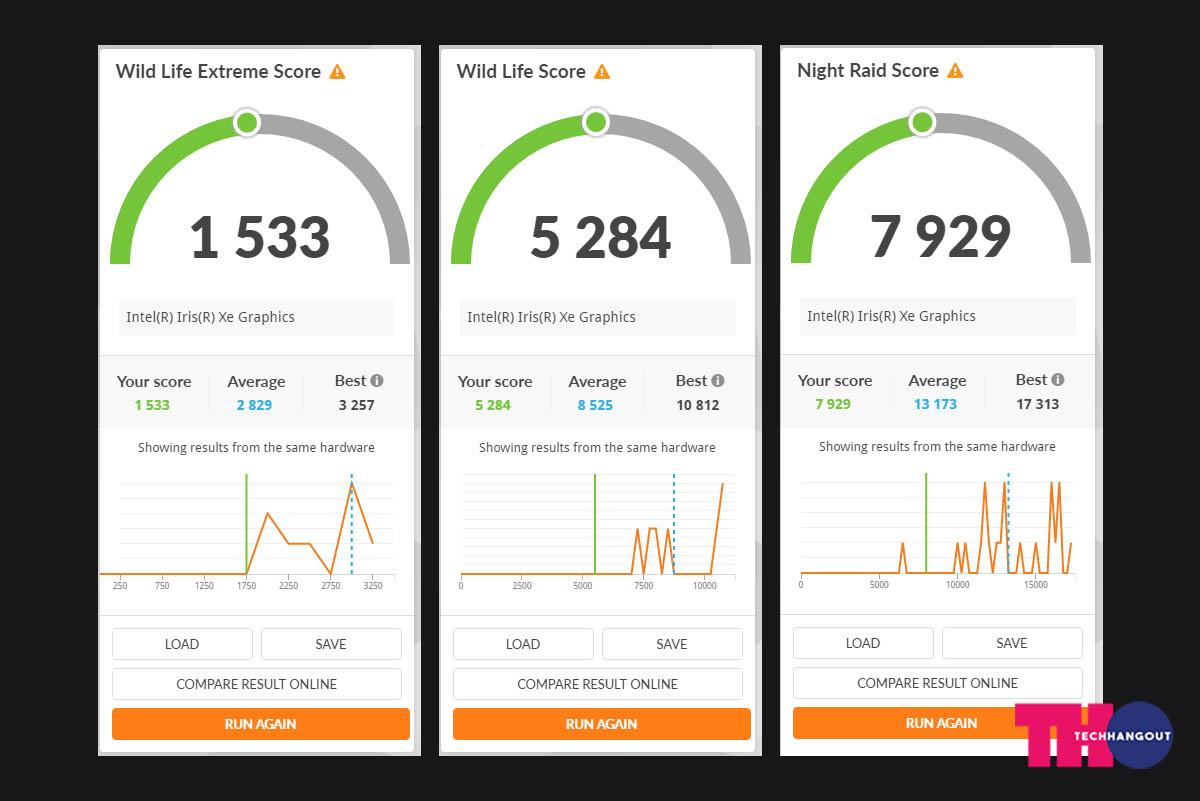Click best value 10 812
The width and height of the screenshot is (1200, 801).
[x=698, y=405]
